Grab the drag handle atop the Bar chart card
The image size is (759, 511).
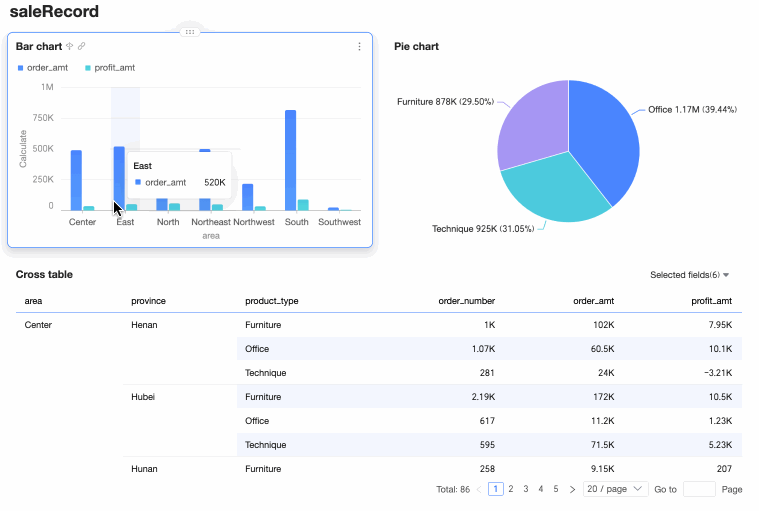(190, 32)
